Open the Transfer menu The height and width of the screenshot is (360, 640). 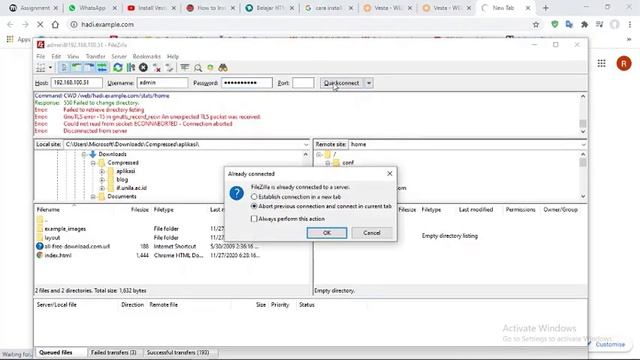tap(95, 56)
